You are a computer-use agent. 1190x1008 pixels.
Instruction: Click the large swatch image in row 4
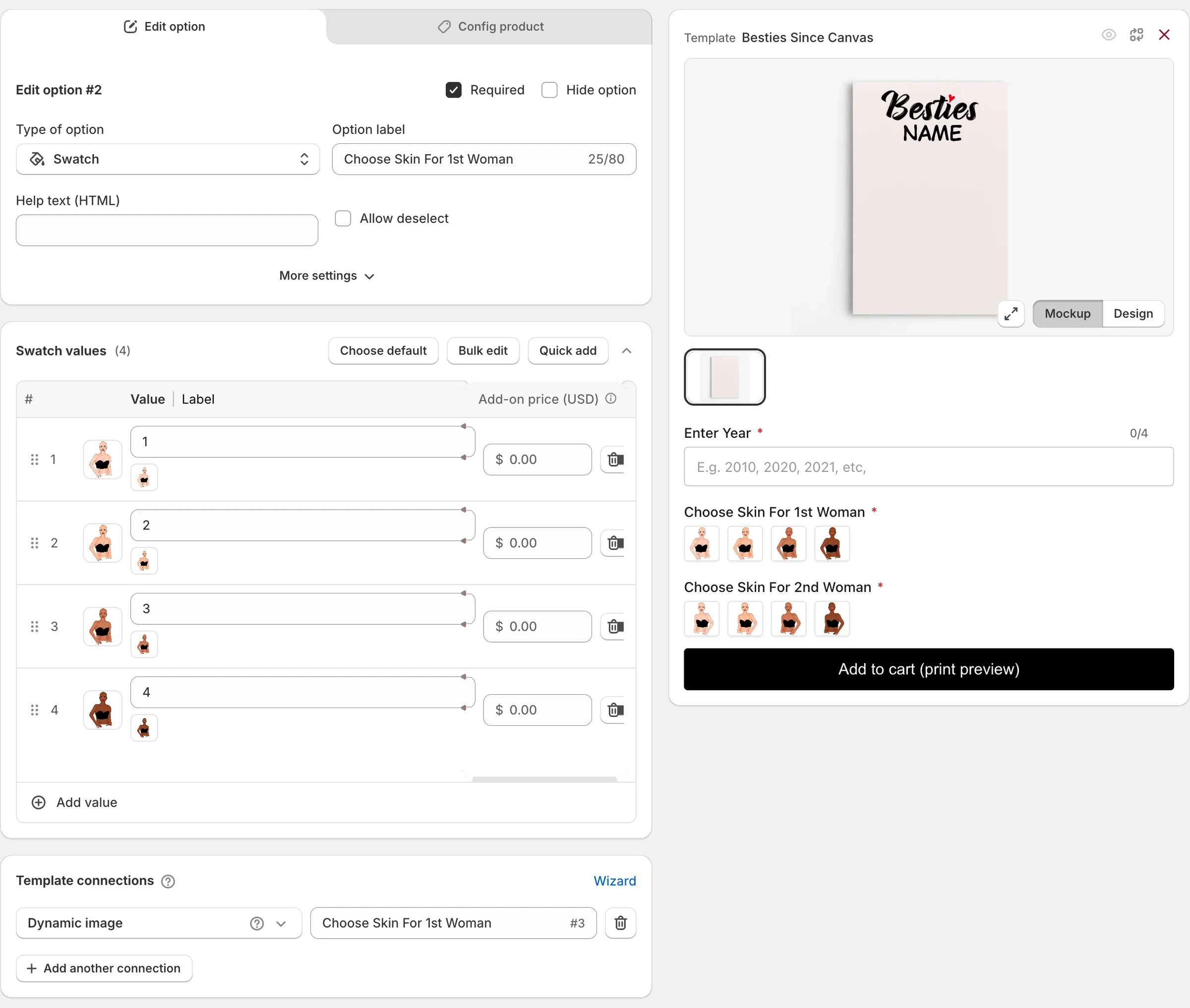tap(103, 710)
